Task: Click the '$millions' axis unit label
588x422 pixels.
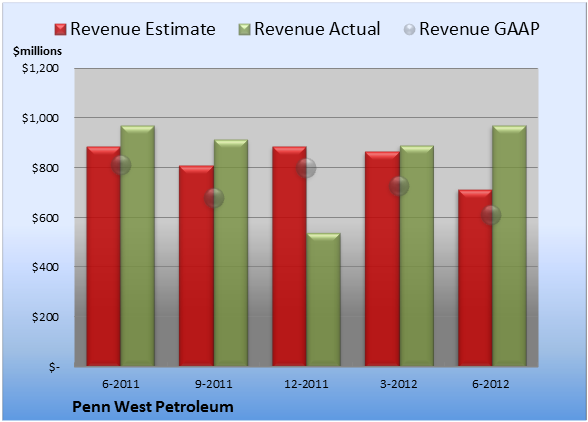Action: [x=38, y=51]
